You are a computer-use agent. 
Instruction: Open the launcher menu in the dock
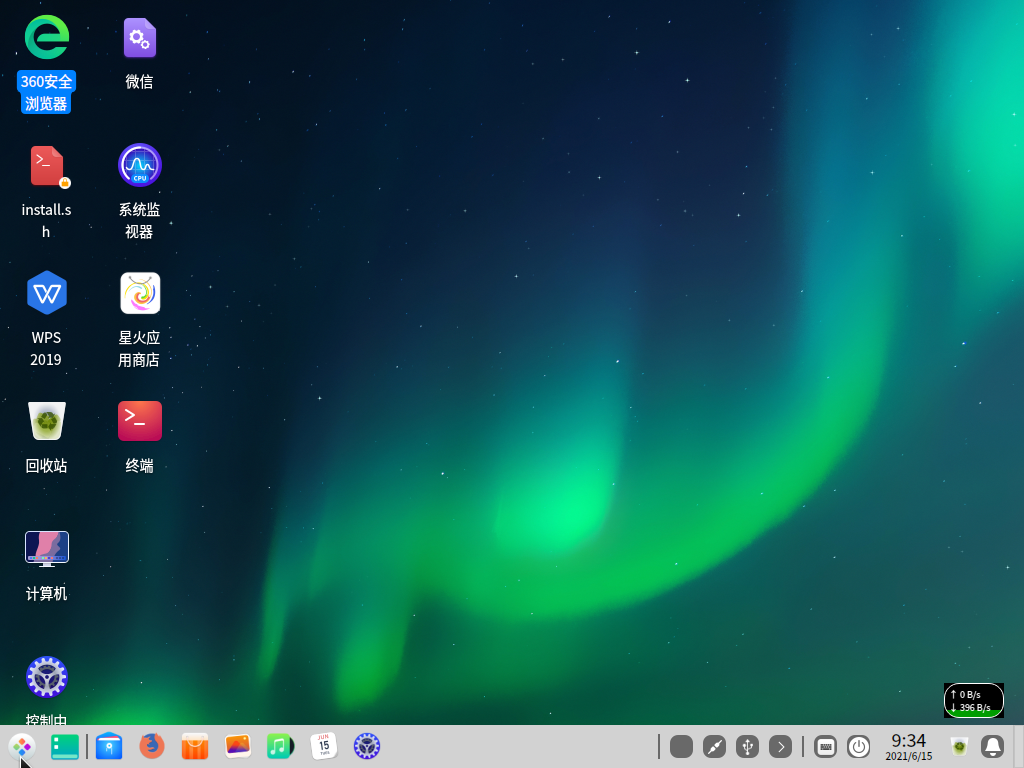[22, 746]
